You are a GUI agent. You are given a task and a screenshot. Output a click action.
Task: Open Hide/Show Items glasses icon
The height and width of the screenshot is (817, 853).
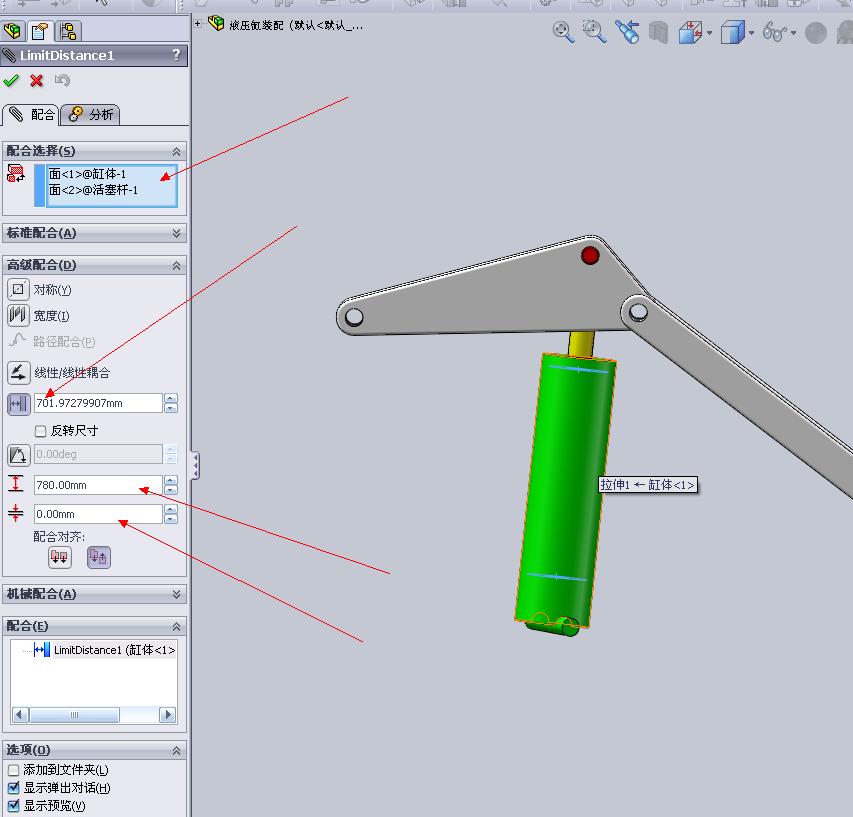775,33
